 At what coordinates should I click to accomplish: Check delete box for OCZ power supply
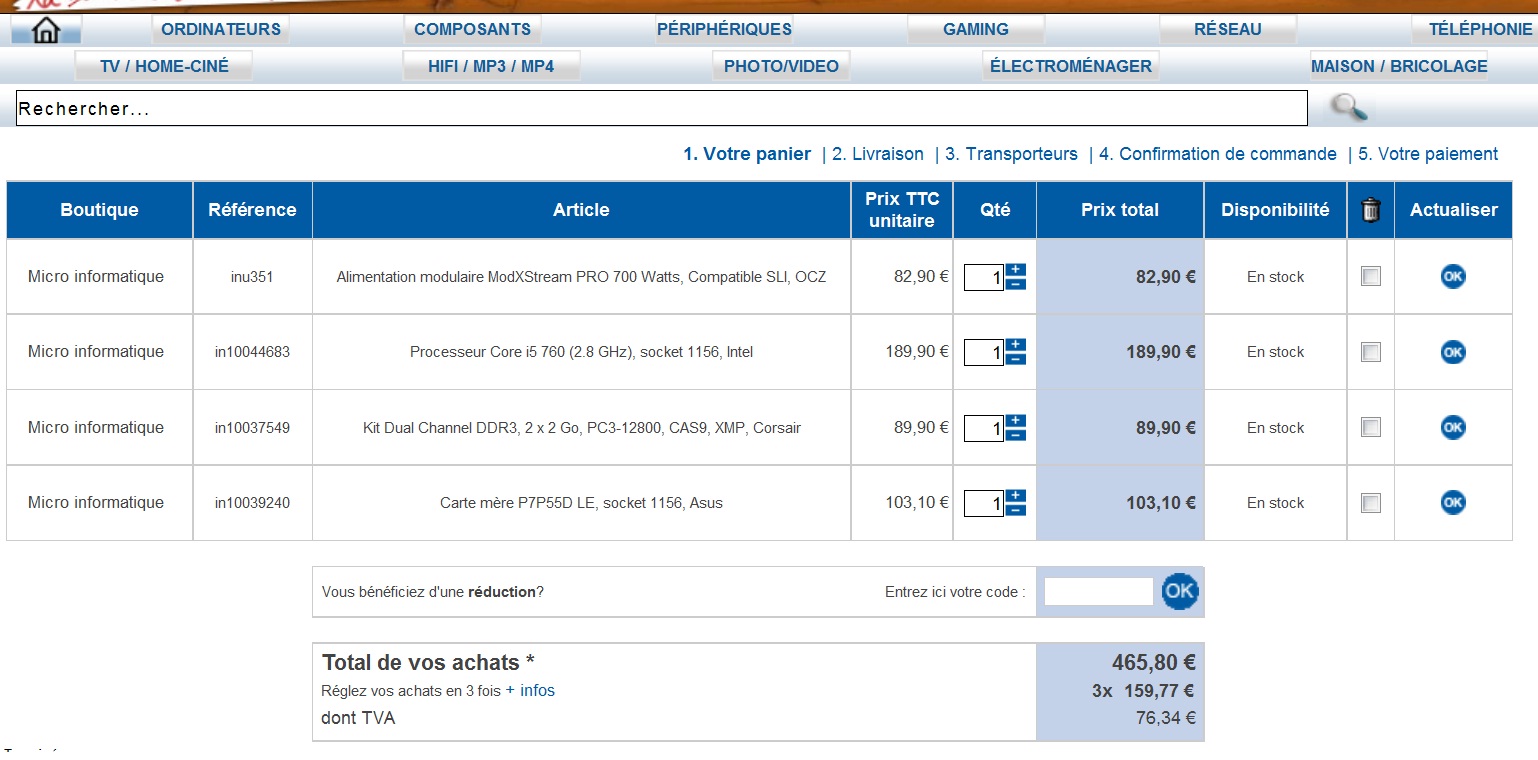pos(1370,277)
